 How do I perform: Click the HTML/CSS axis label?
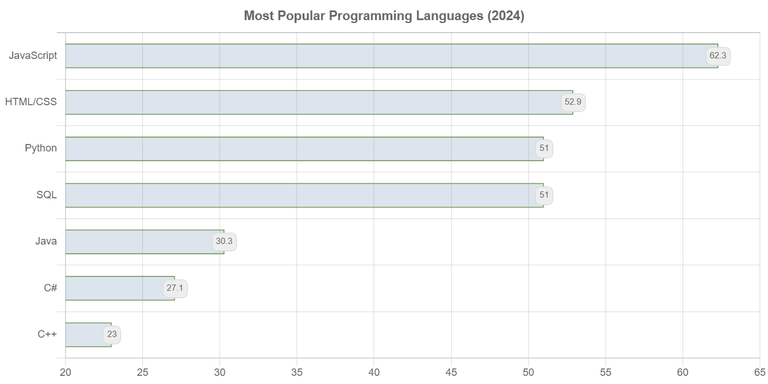[31, 102]
